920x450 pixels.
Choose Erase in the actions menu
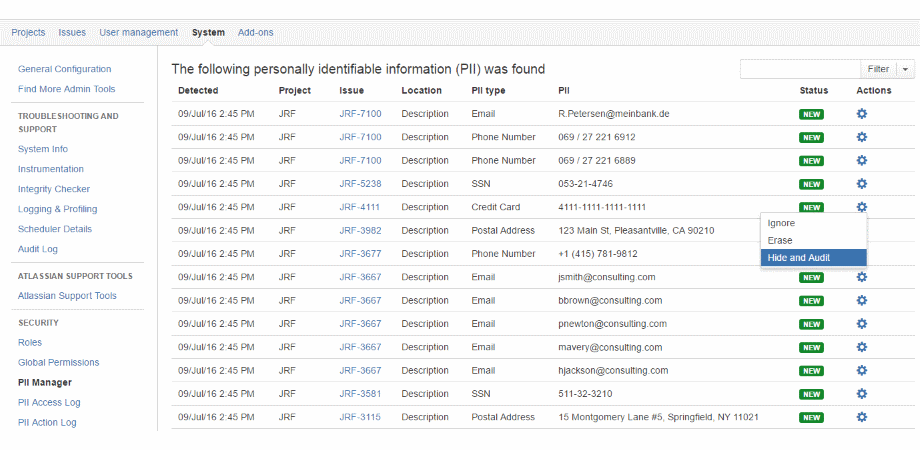[780, 240]
